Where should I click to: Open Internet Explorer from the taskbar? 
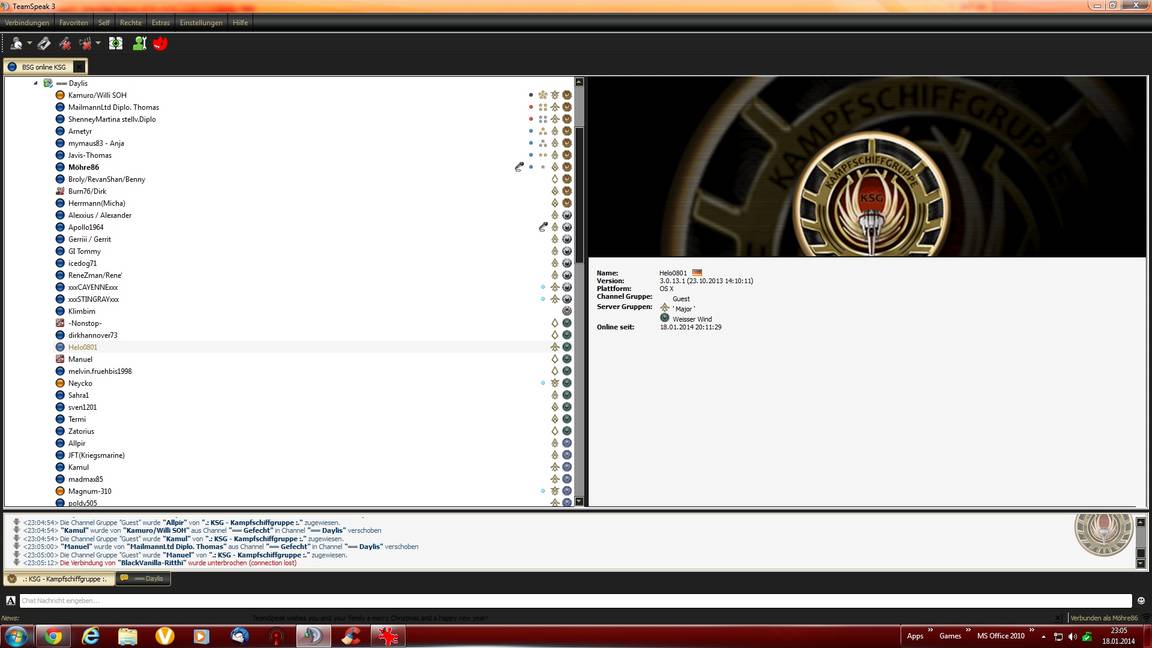[90, 636]
